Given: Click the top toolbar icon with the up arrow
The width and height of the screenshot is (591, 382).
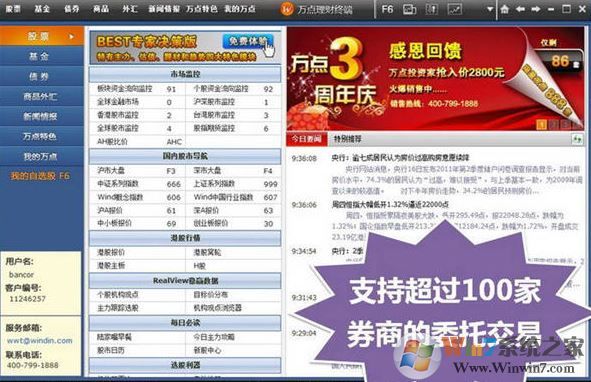Looking at the screenshot, I should 431,9.
